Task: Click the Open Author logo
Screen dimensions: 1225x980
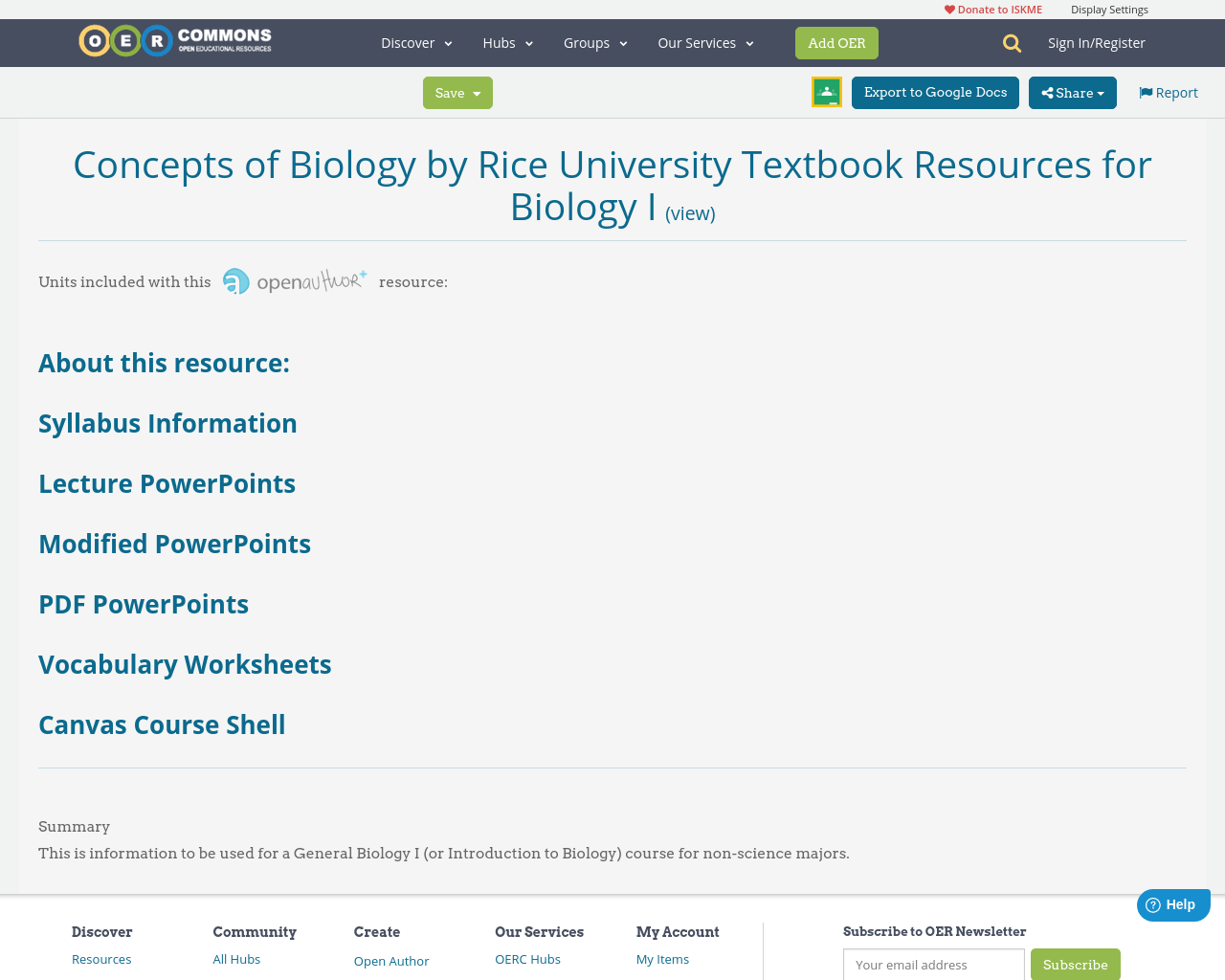Action: click(x=293, y=279)
